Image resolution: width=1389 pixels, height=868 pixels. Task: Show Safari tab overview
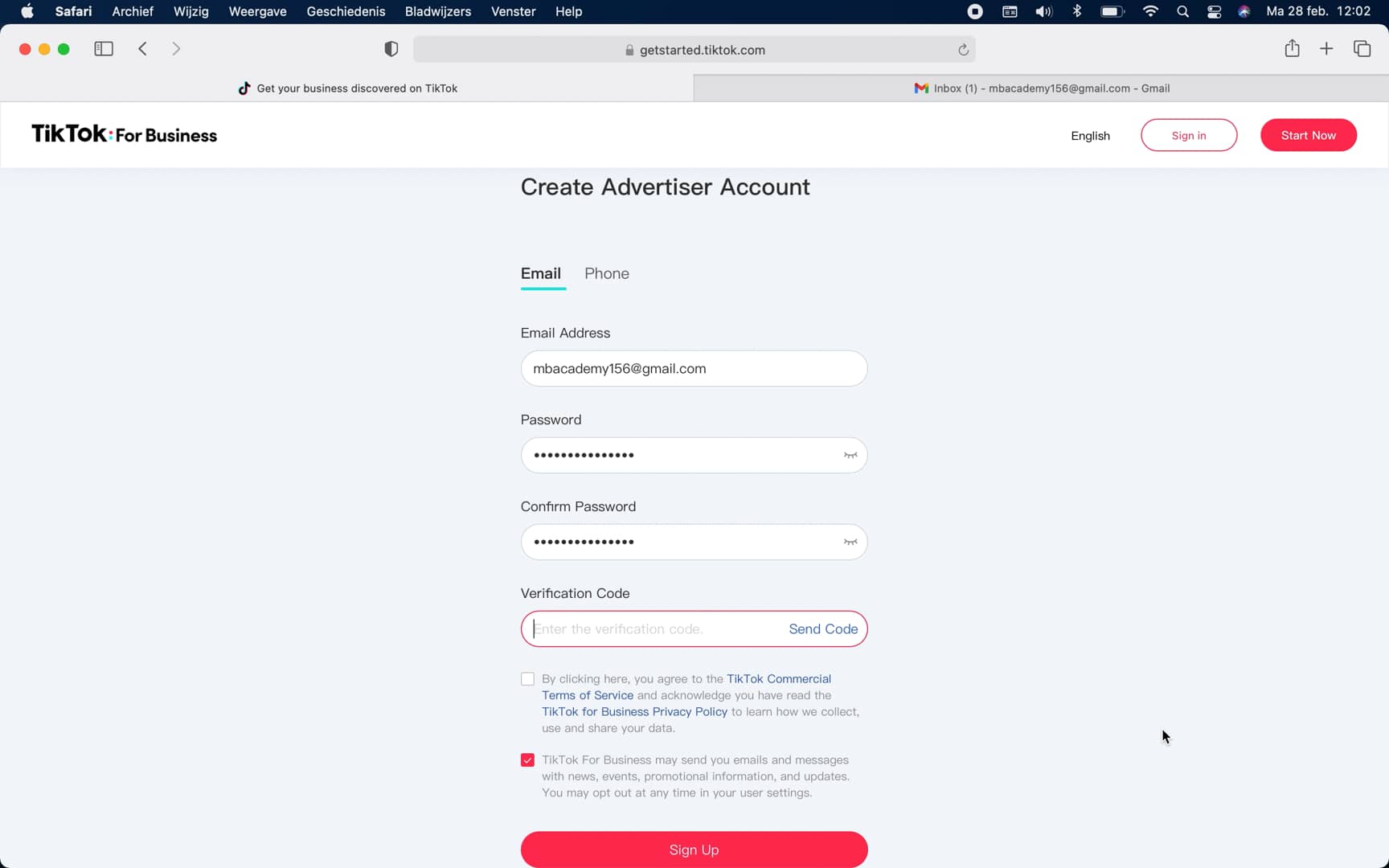pyautogui.click(x=1362, y=49)
